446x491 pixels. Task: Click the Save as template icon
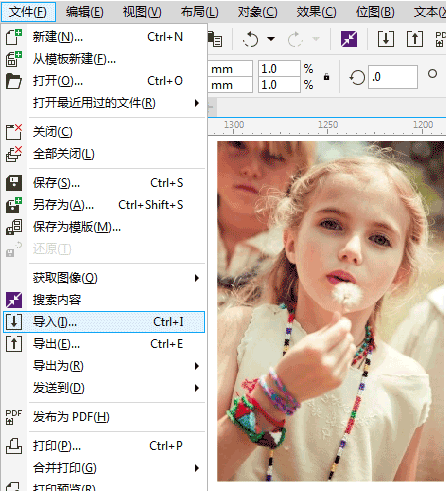(x=14, y=227)
